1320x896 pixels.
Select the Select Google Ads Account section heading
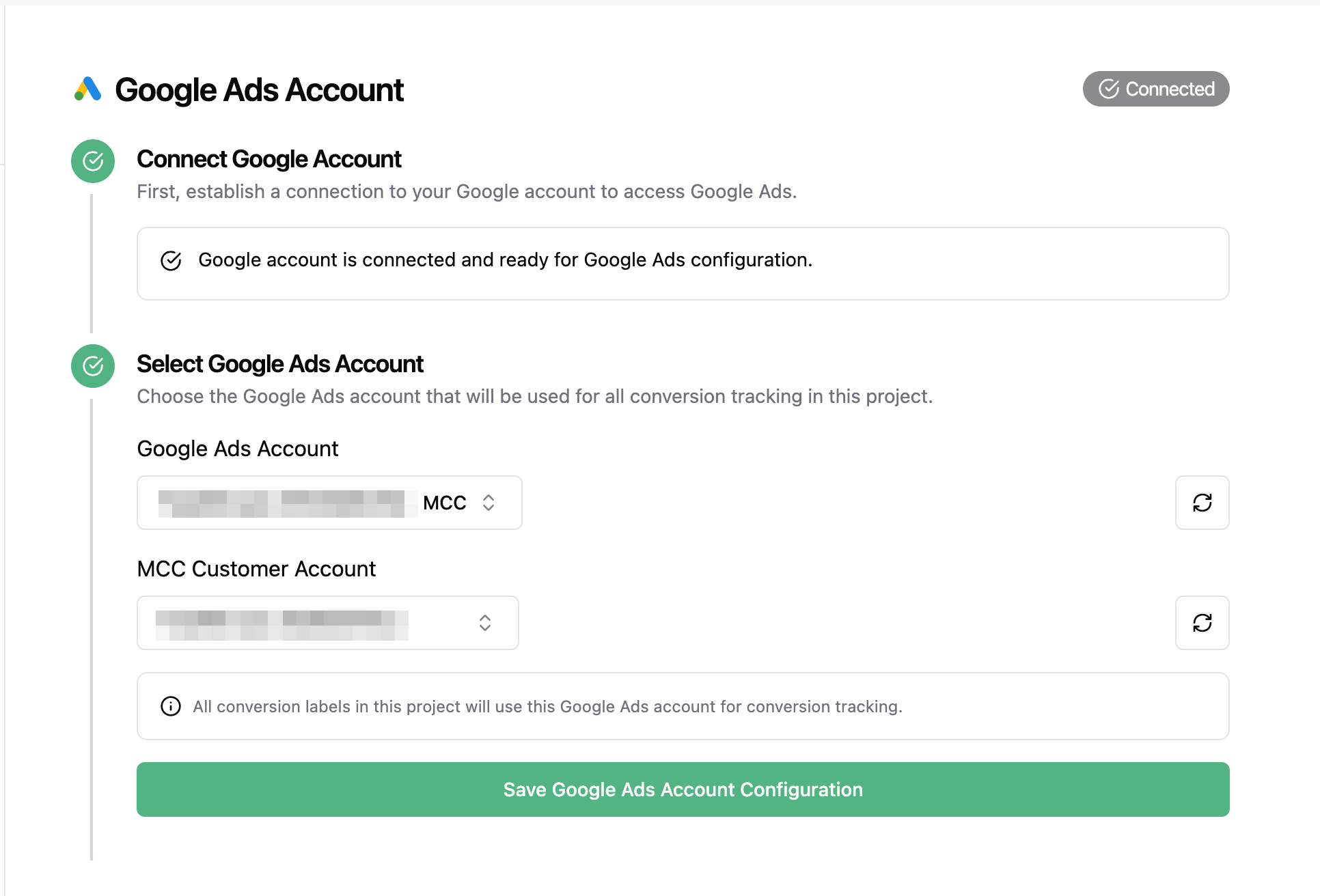tap(280, 363)
